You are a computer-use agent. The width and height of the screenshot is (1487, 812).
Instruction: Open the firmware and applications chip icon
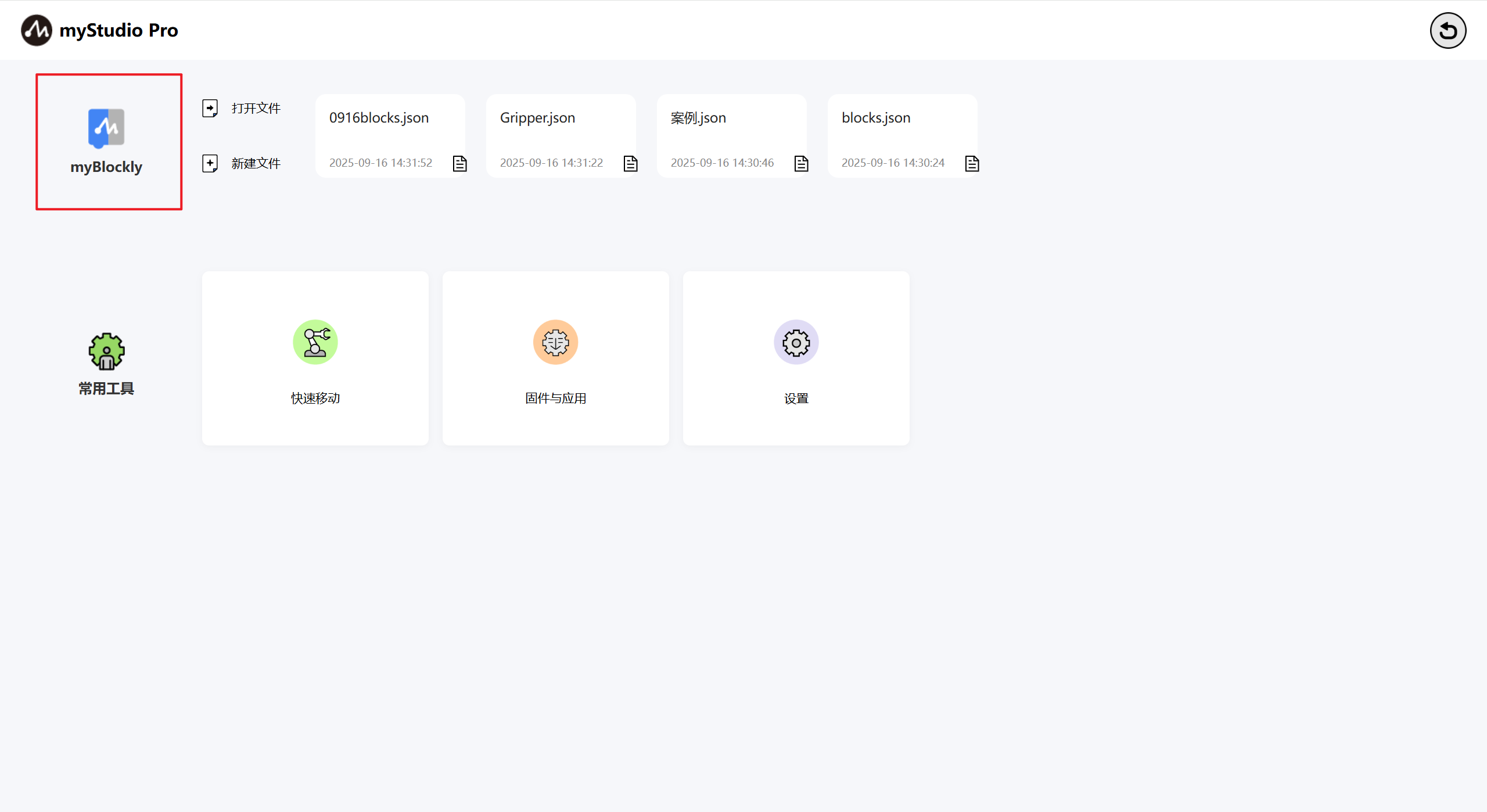[555, 342]
